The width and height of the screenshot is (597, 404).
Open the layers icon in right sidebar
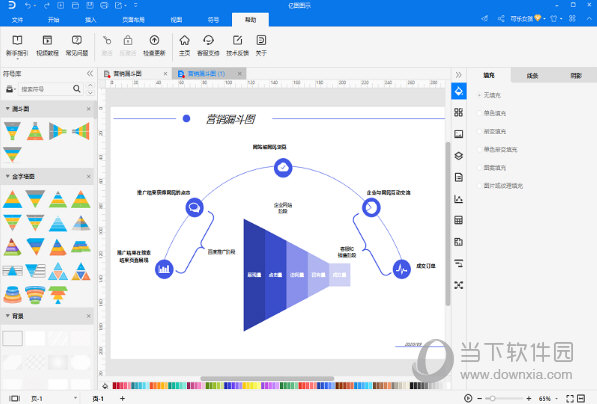coord(459,156)
